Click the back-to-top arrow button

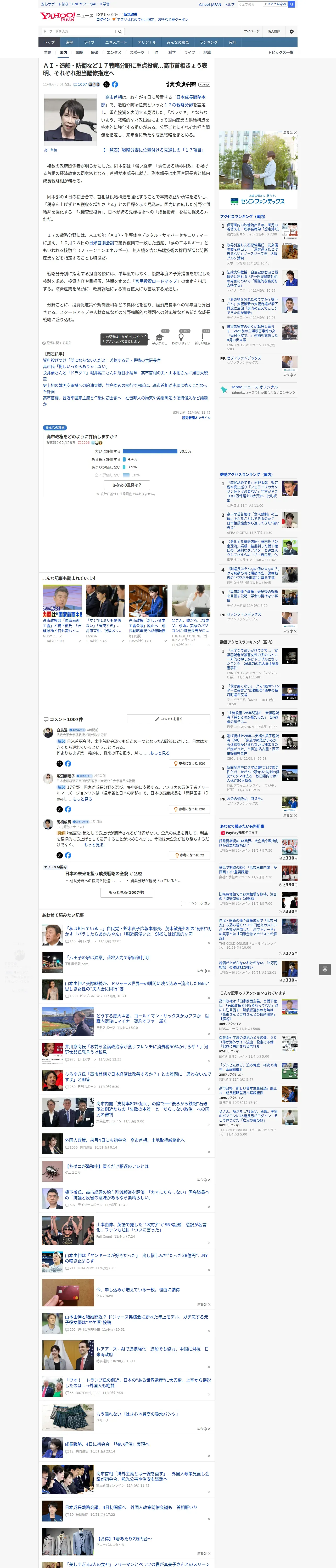(x=325, y=969)
